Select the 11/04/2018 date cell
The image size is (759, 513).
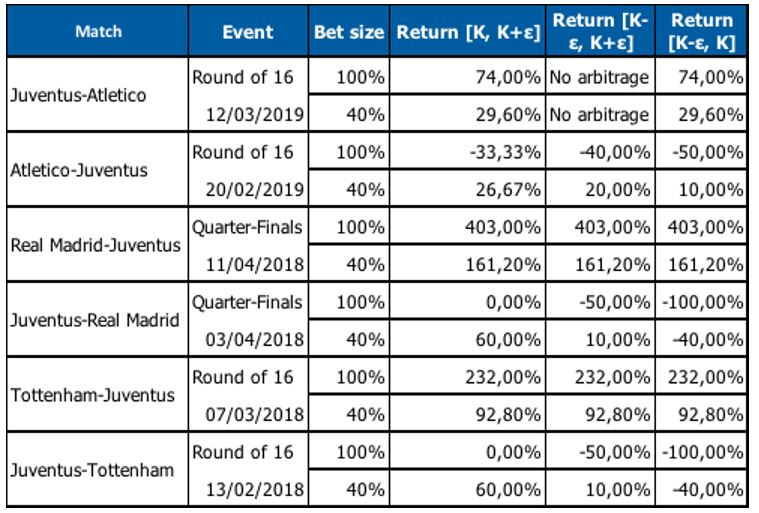point(248,264)
